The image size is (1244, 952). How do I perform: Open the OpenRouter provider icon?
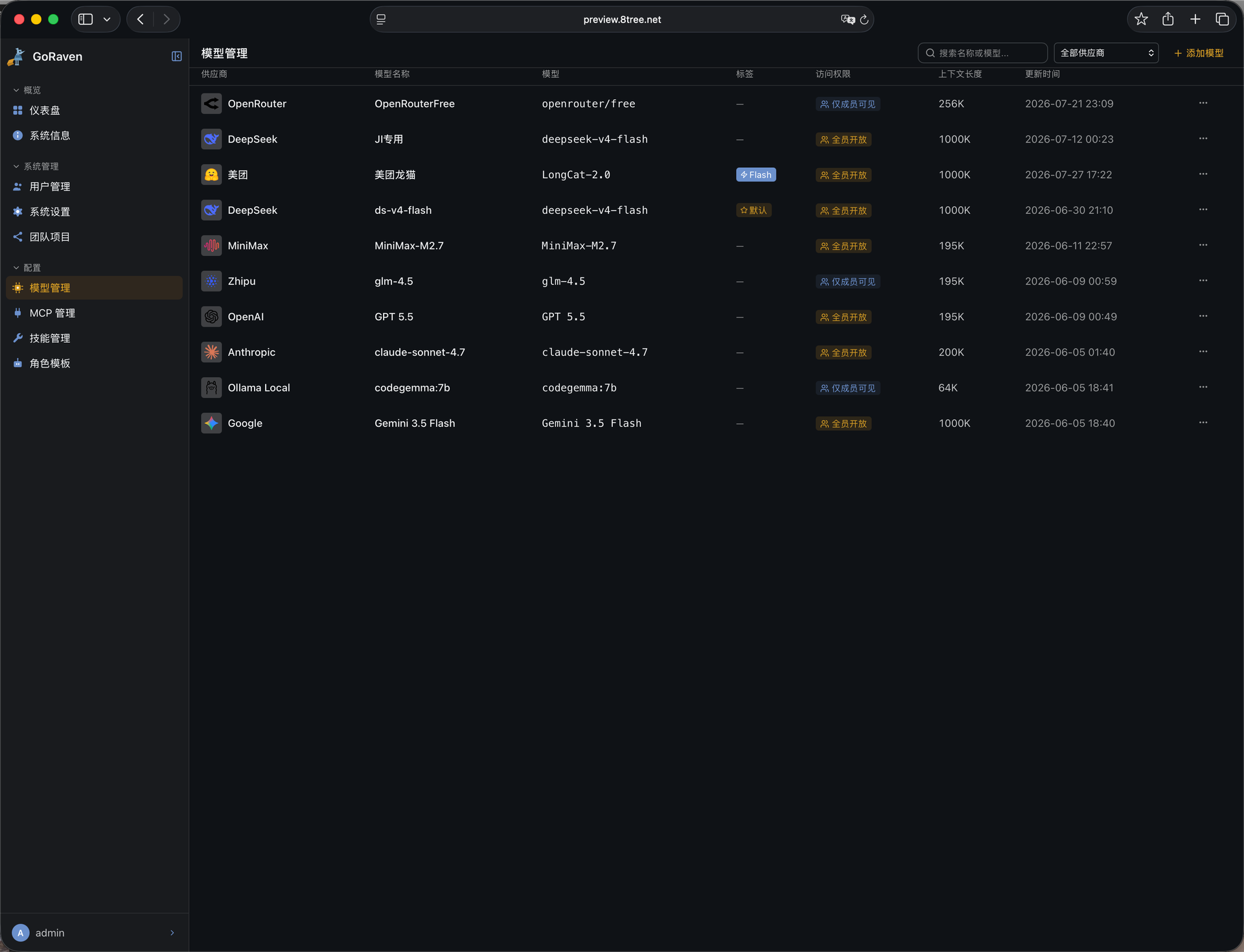click(211, 104)
